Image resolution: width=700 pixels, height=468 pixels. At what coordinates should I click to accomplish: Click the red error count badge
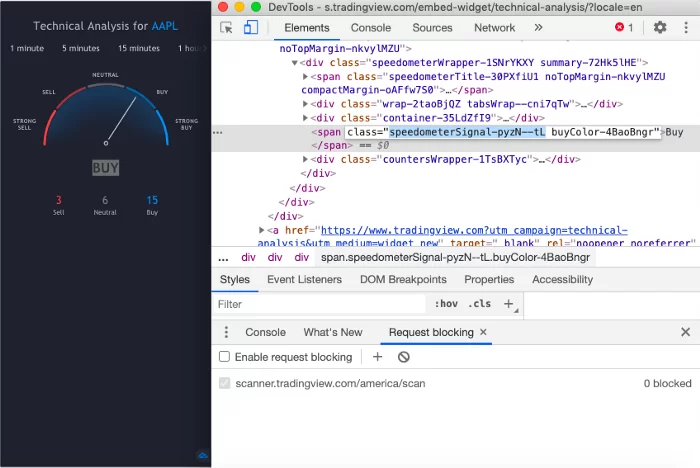tap(624, 28)
